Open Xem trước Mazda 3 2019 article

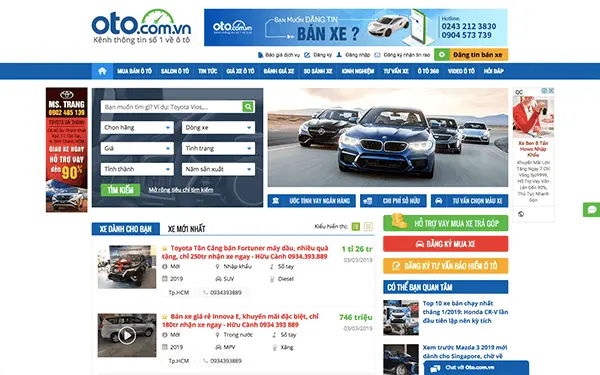pyautogui.click(x=465, y=352)
